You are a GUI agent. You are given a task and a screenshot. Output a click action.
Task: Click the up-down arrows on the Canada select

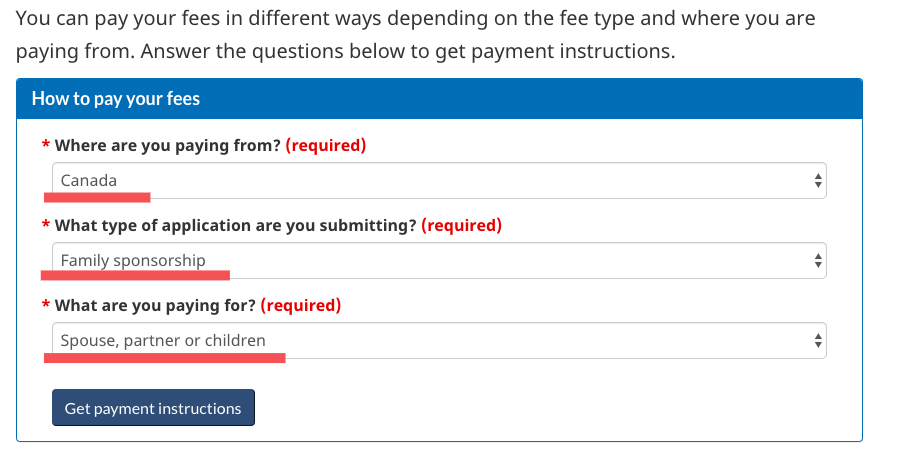point(818,181)
